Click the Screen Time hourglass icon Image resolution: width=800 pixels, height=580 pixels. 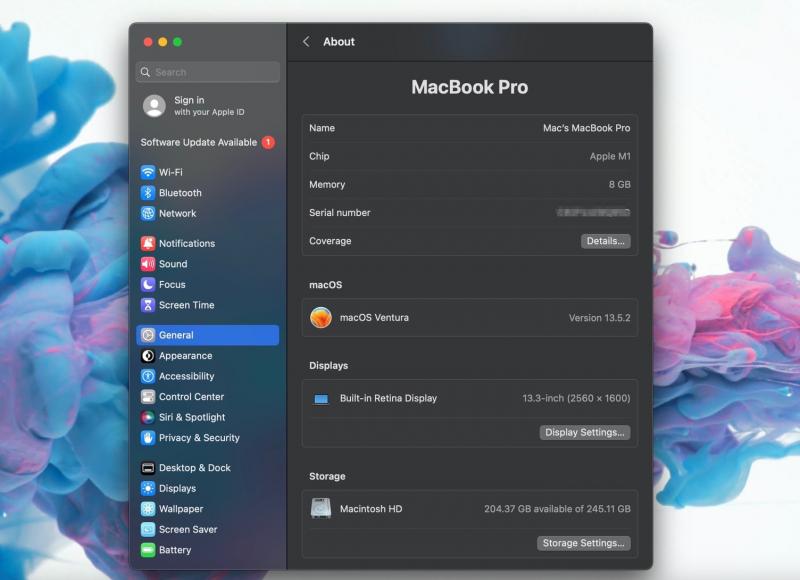[x=148, y=305]
